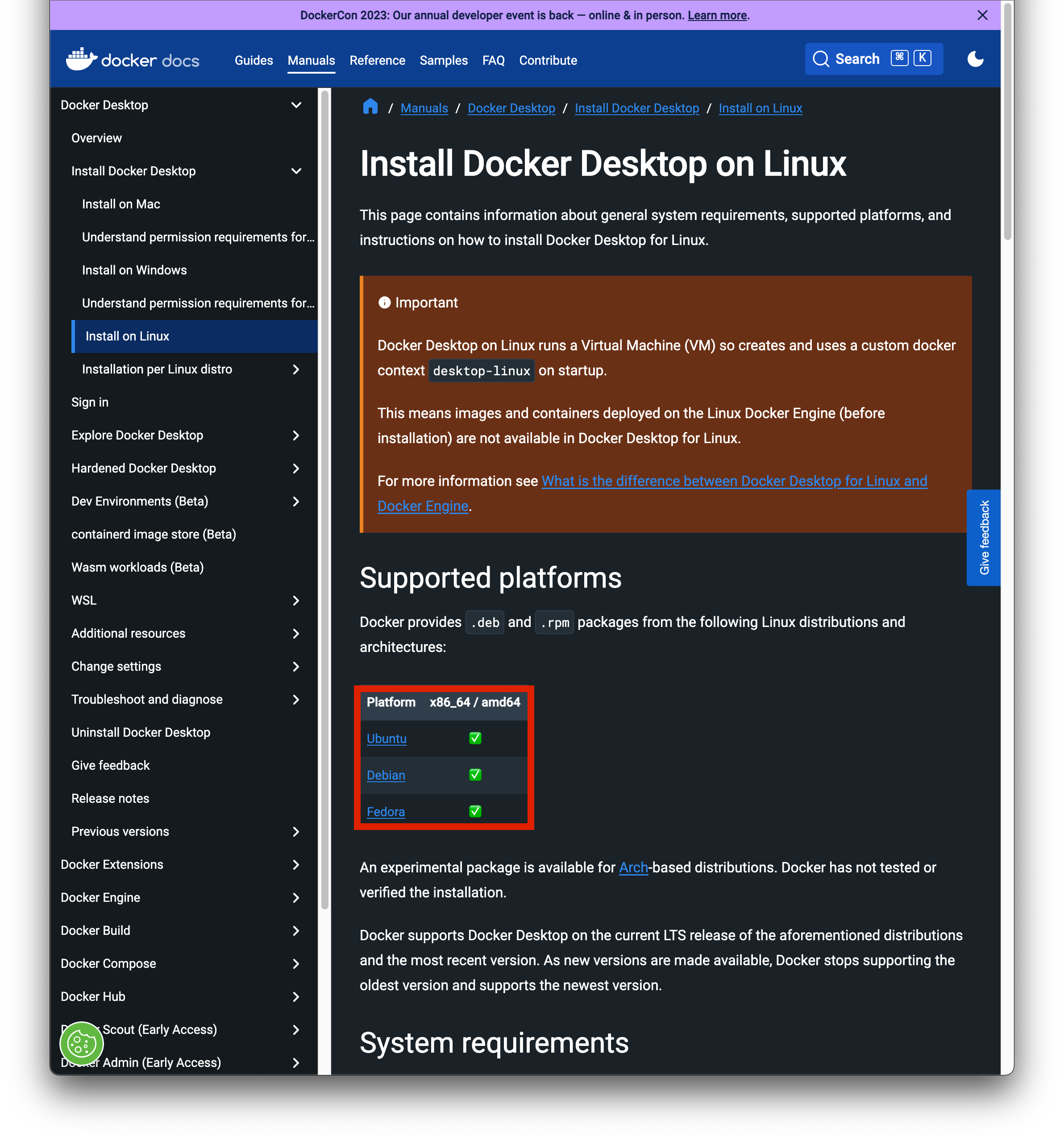
Task: Click Install on Linux breadcrumb link
Action: click(x=760, y=108)
